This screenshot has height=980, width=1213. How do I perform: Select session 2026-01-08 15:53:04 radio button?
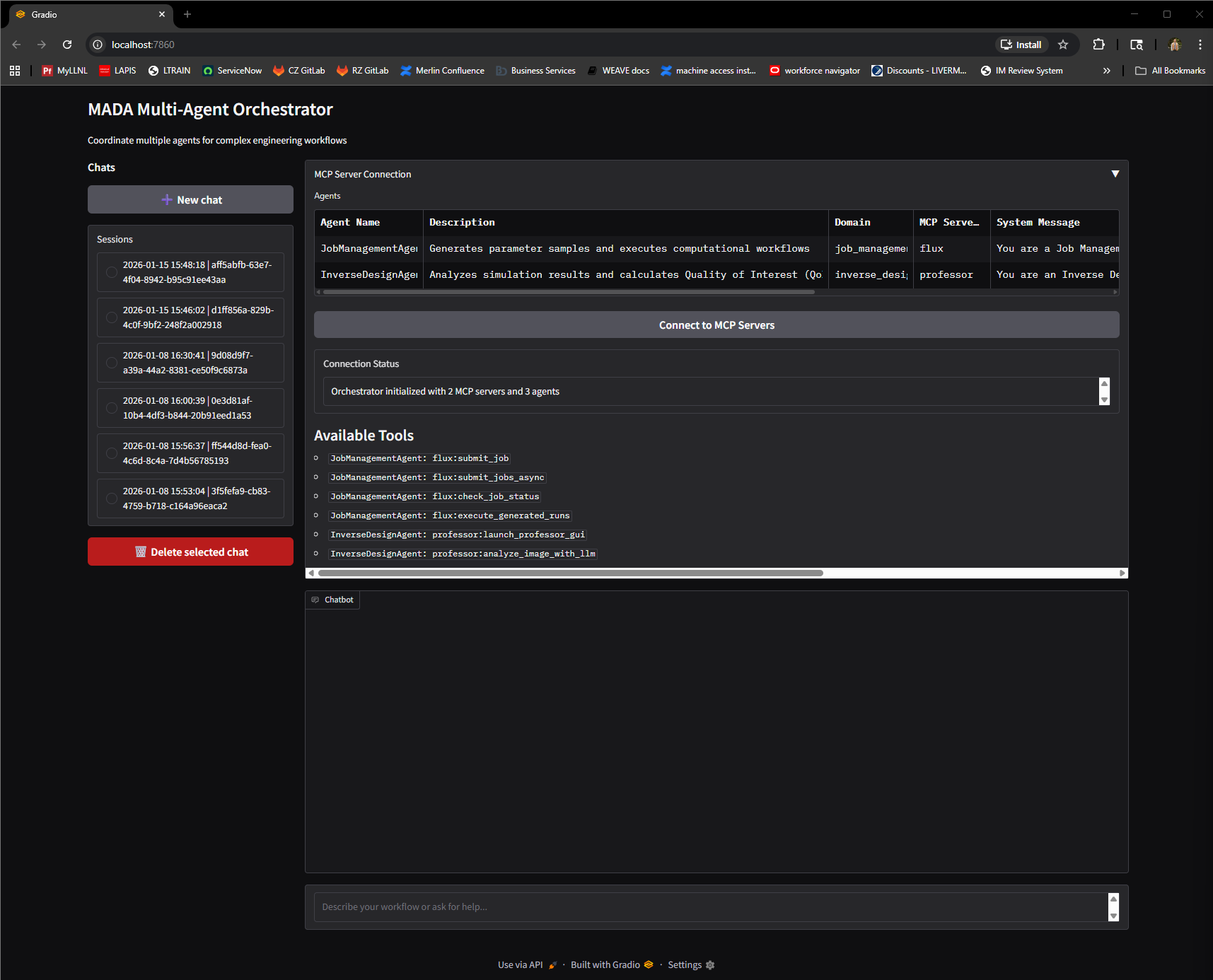click(x=111, y=498)
